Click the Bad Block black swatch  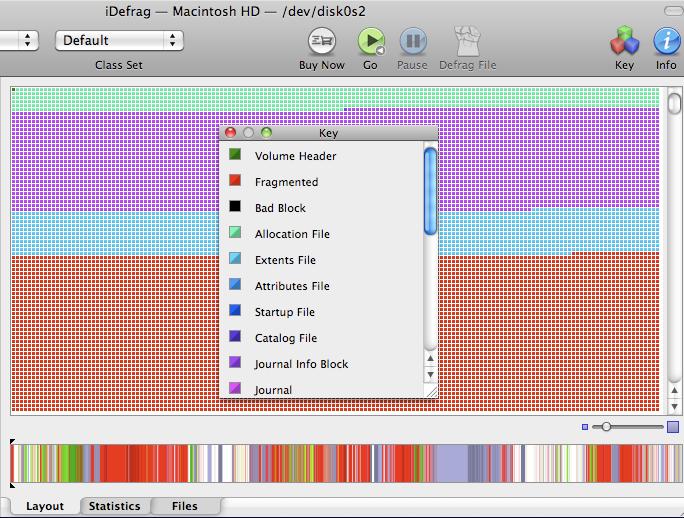(235, 206)
